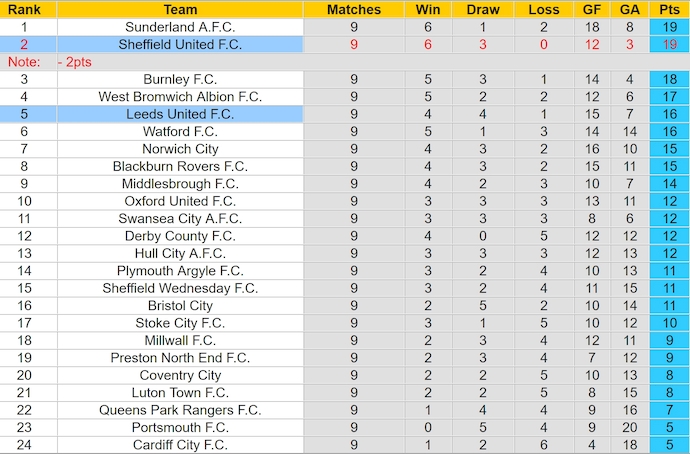Click rank number 2 in red
Viewport: 690px width, 454px height.
(x=24, y=45)
